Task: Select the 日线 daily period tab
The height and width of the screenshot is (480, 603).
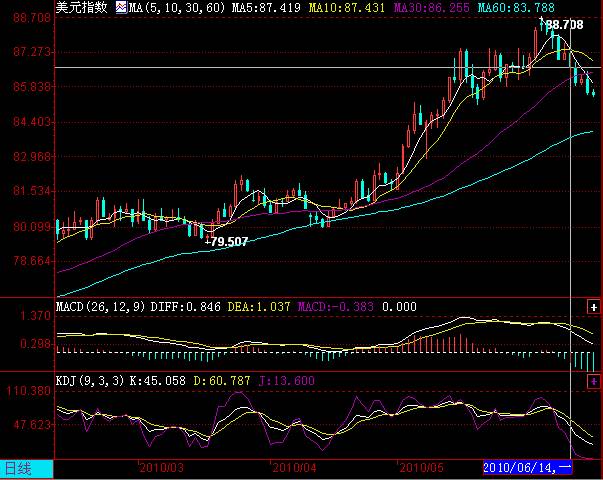Action: point(27,469)
